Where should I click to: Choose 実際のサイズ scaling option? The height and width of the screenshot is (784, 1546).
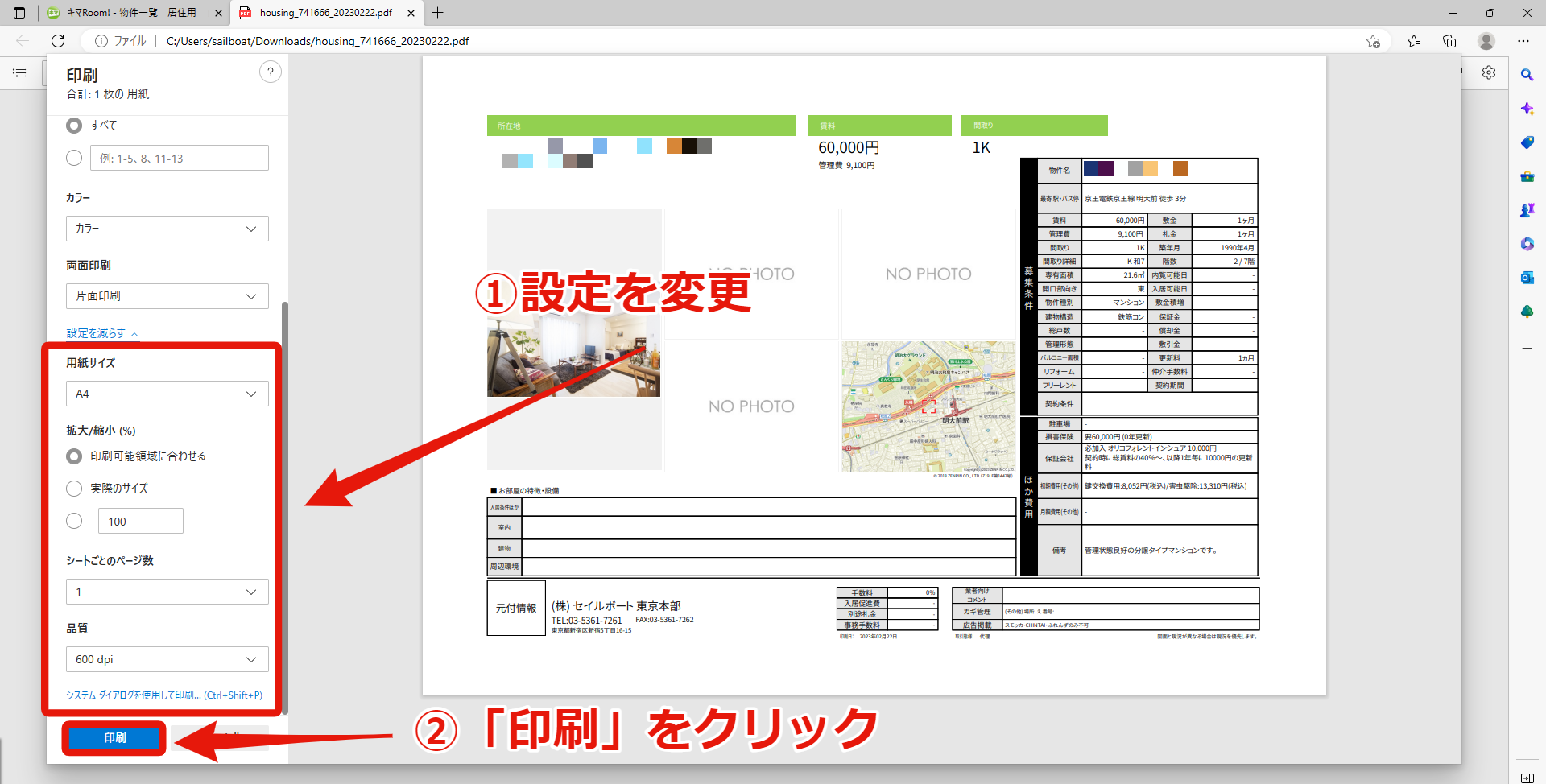pos(74,489)
